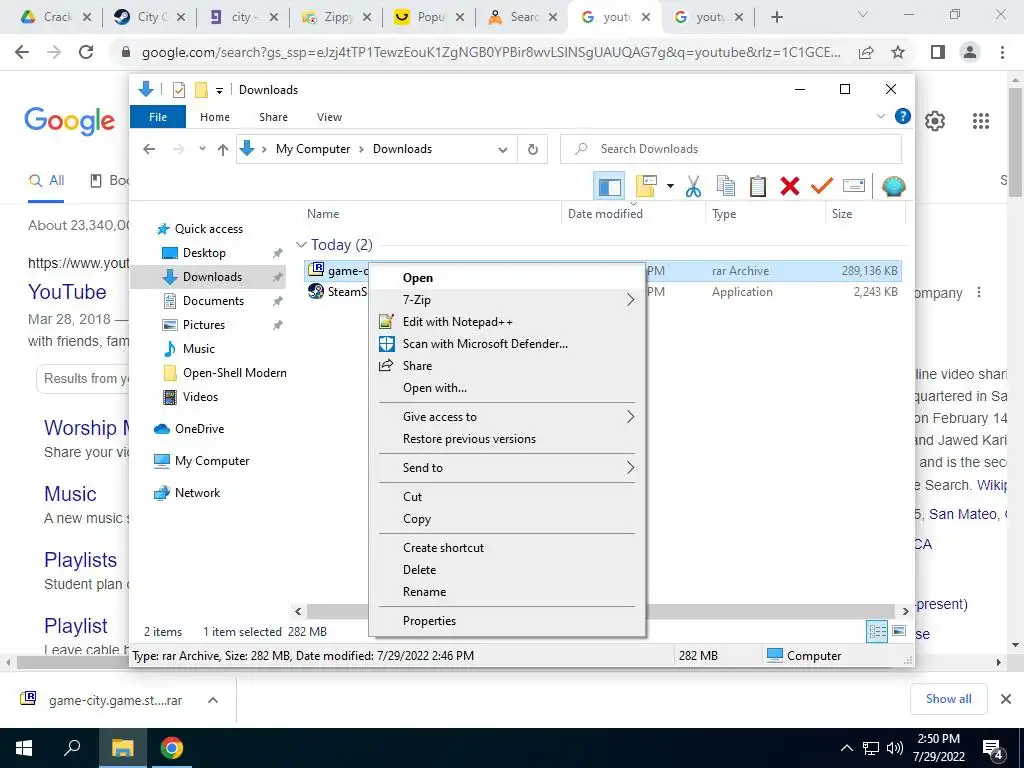
Task: Click the red X Delete toolbar icon
Action: [x=790, y=186]
